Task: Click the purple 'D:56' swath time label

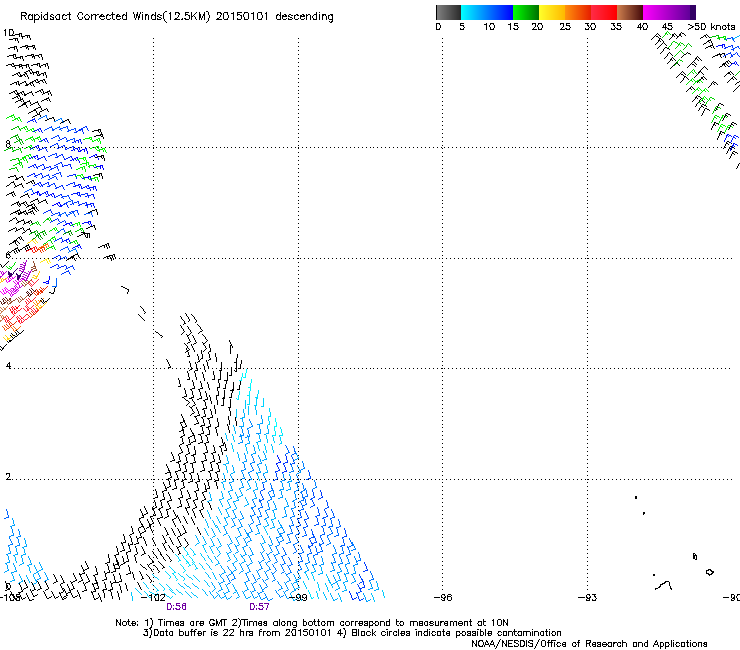Action: [x=176, y=607]
